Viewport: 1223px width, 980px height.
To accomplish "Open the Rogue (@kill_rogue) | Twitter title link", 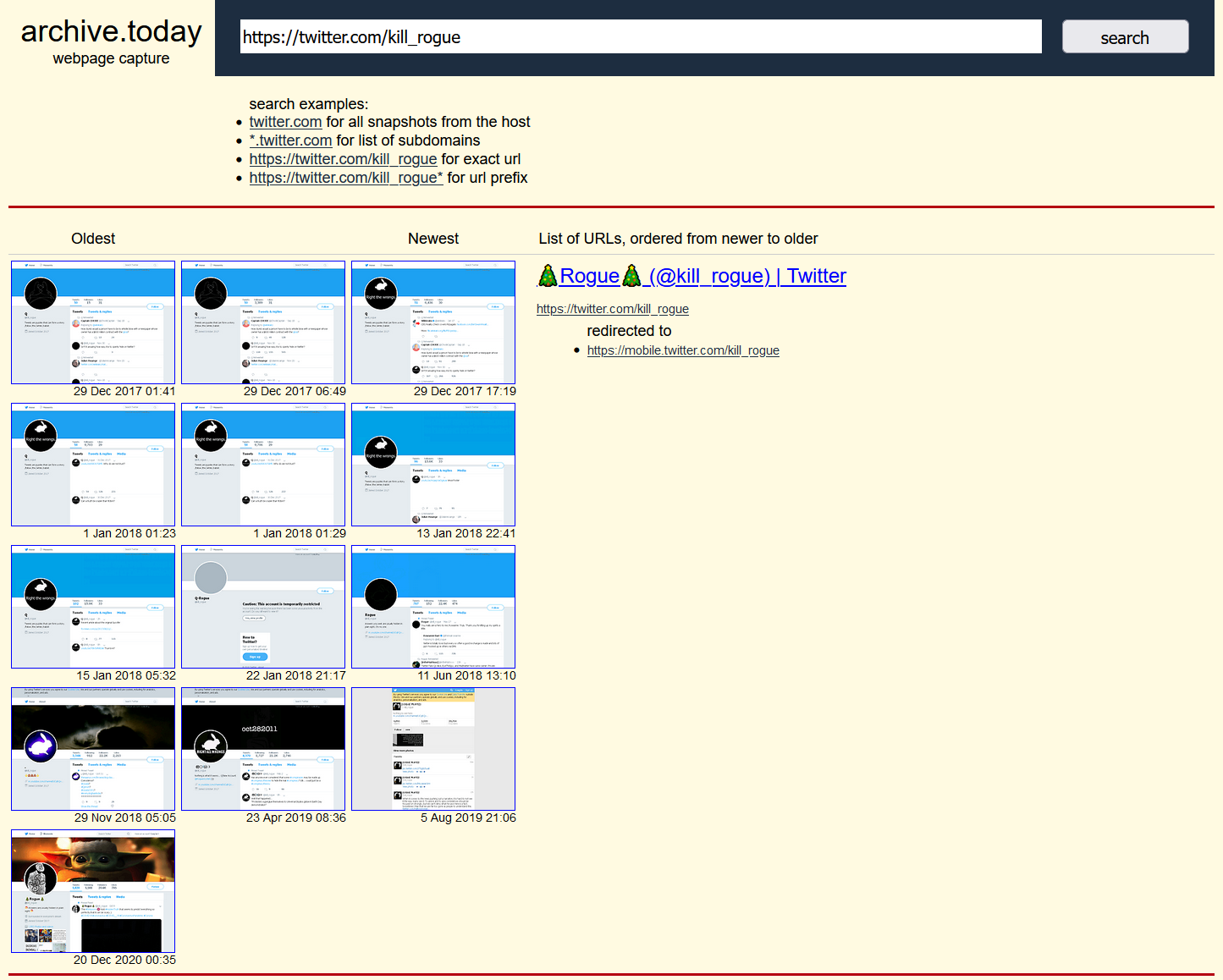I will pos(691,276).
